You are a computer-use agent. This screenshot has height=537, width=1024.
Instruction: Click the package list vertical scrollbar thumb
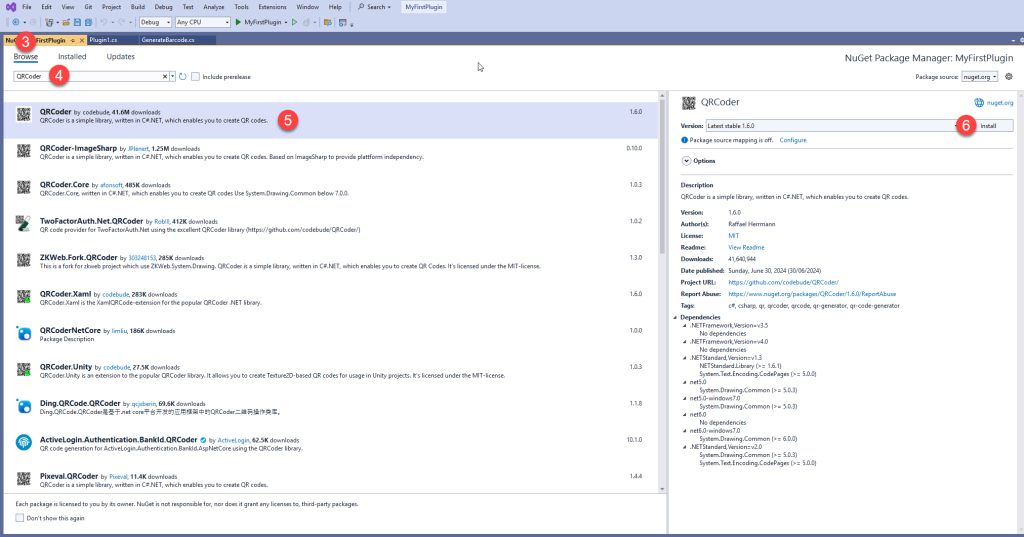click(662, 176)
